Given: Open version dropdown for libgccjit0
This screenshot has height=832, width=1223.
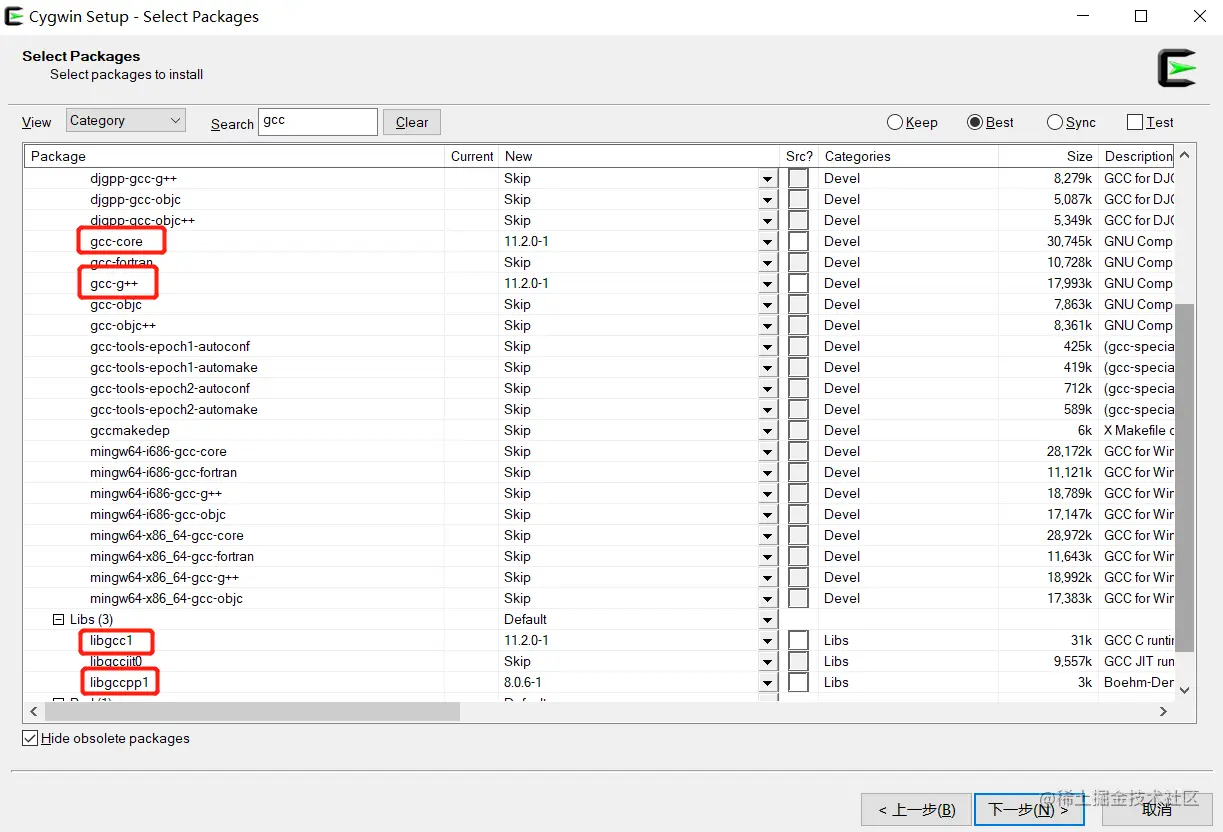Looking at the screenshot, I should [x=768, y=662].
